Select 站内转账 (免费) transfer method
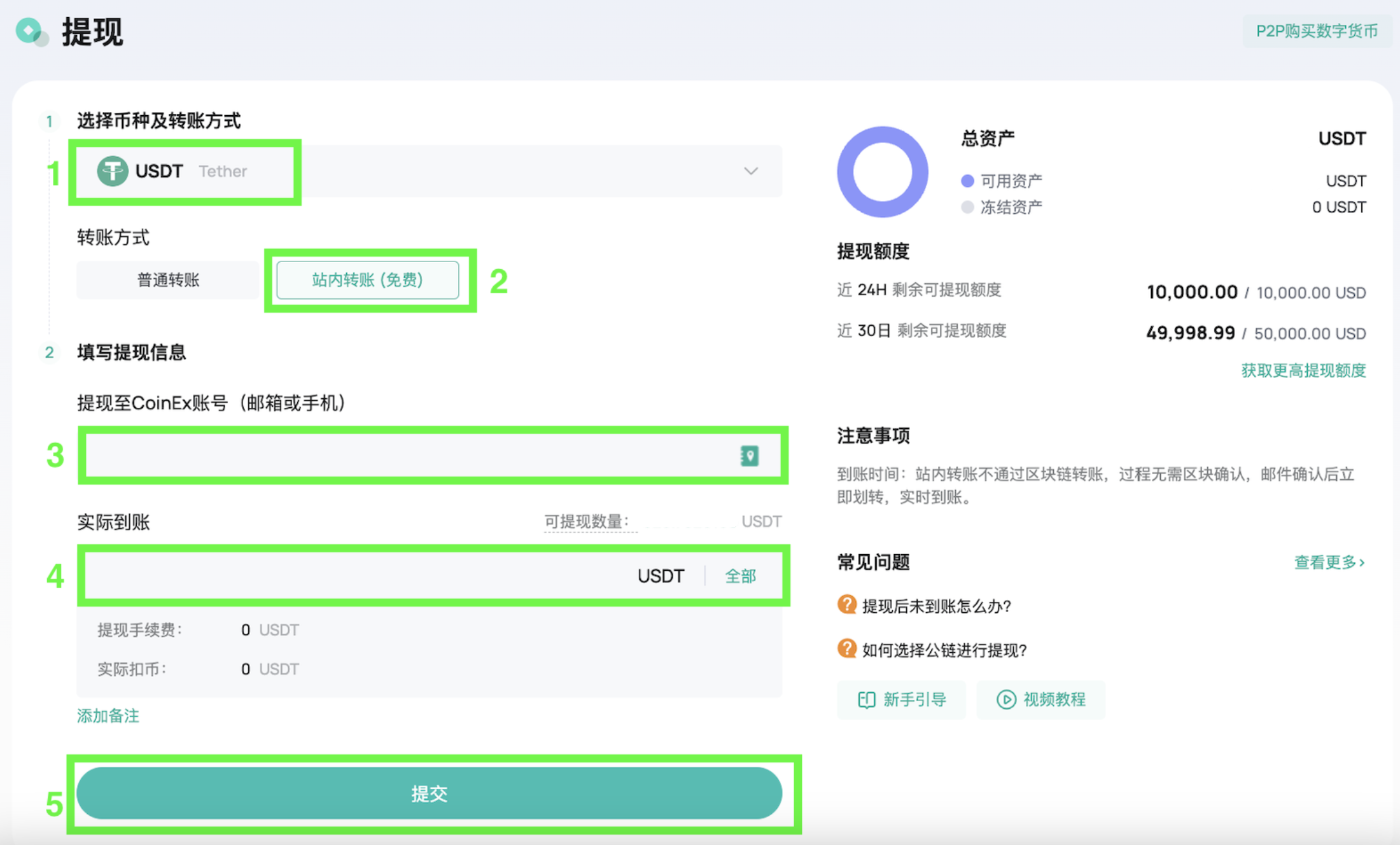Image resolution: width=1400 pixels, height=845 pixels. (x=367, y=280)
